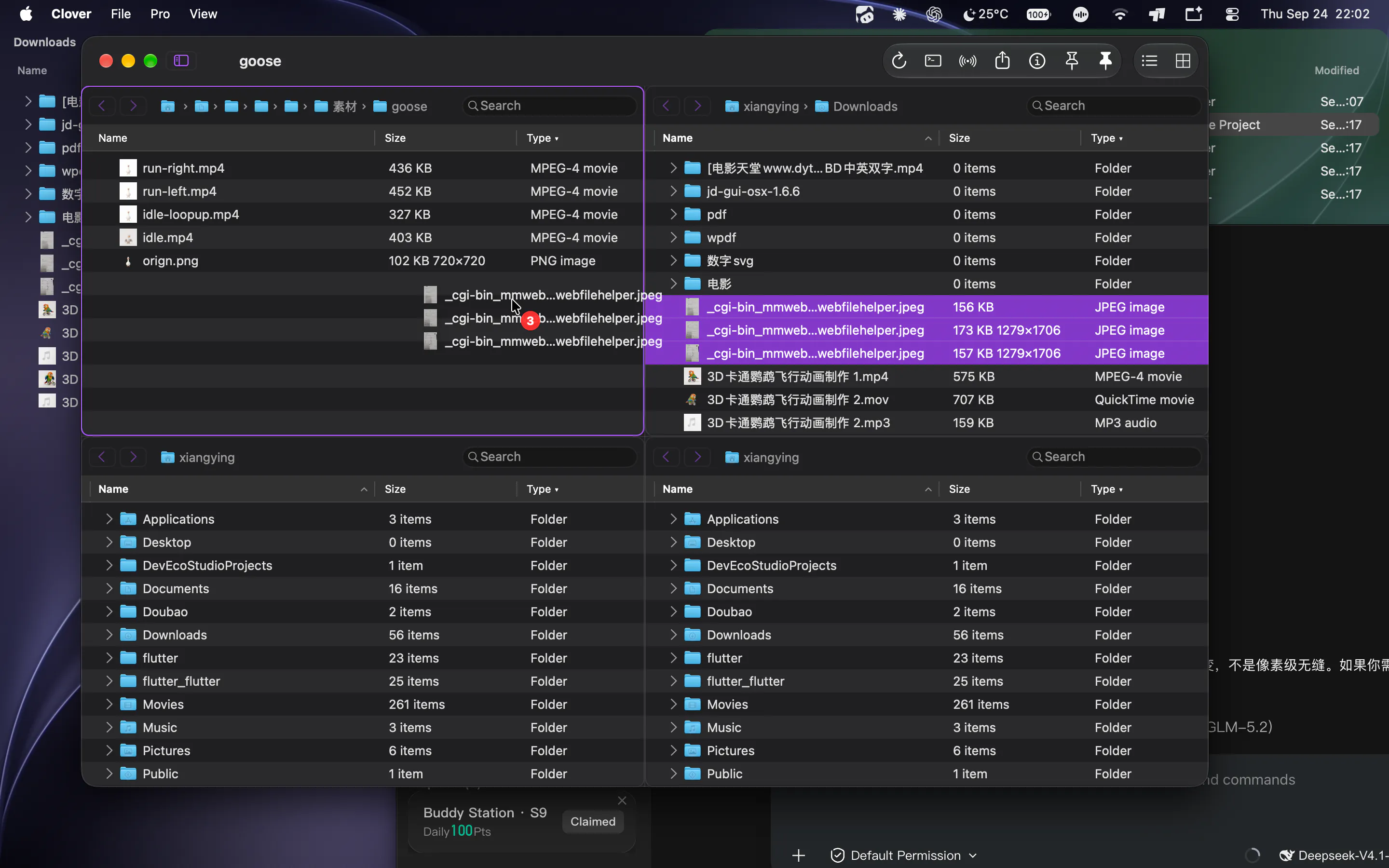
Task: Click the share icon in toolbar
Action: click(1003, 60)
